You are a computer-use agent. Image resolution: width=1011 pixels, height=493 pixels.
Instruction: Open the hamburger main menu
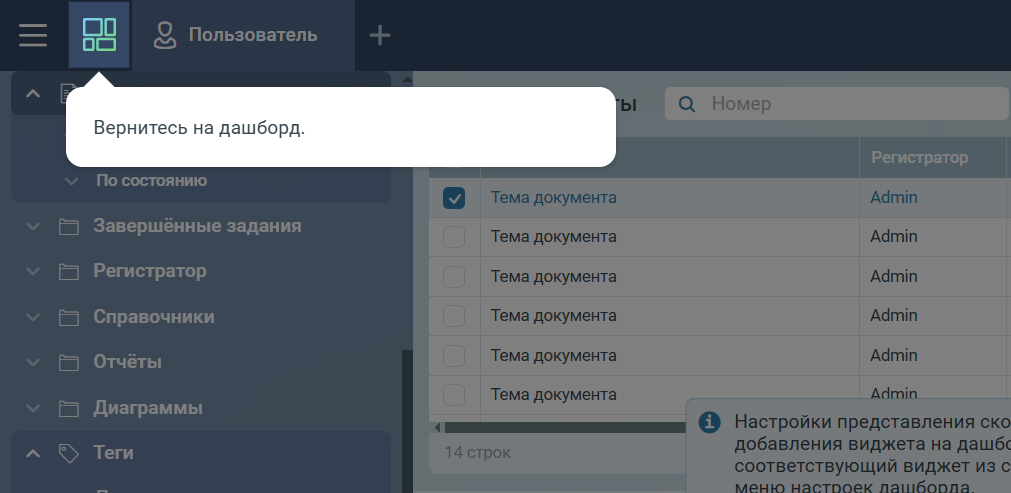33,35
